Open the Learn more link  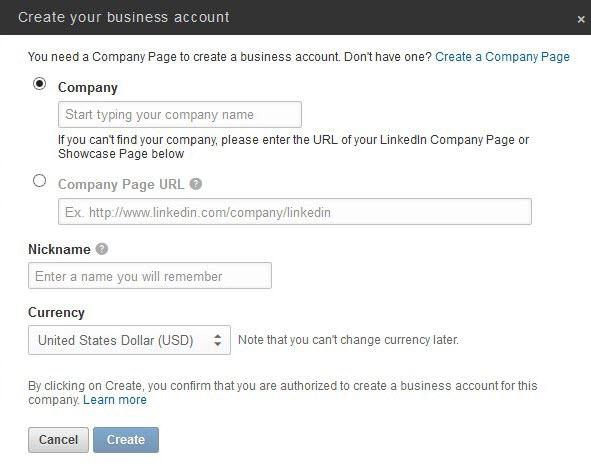click(x=115, y=400)
